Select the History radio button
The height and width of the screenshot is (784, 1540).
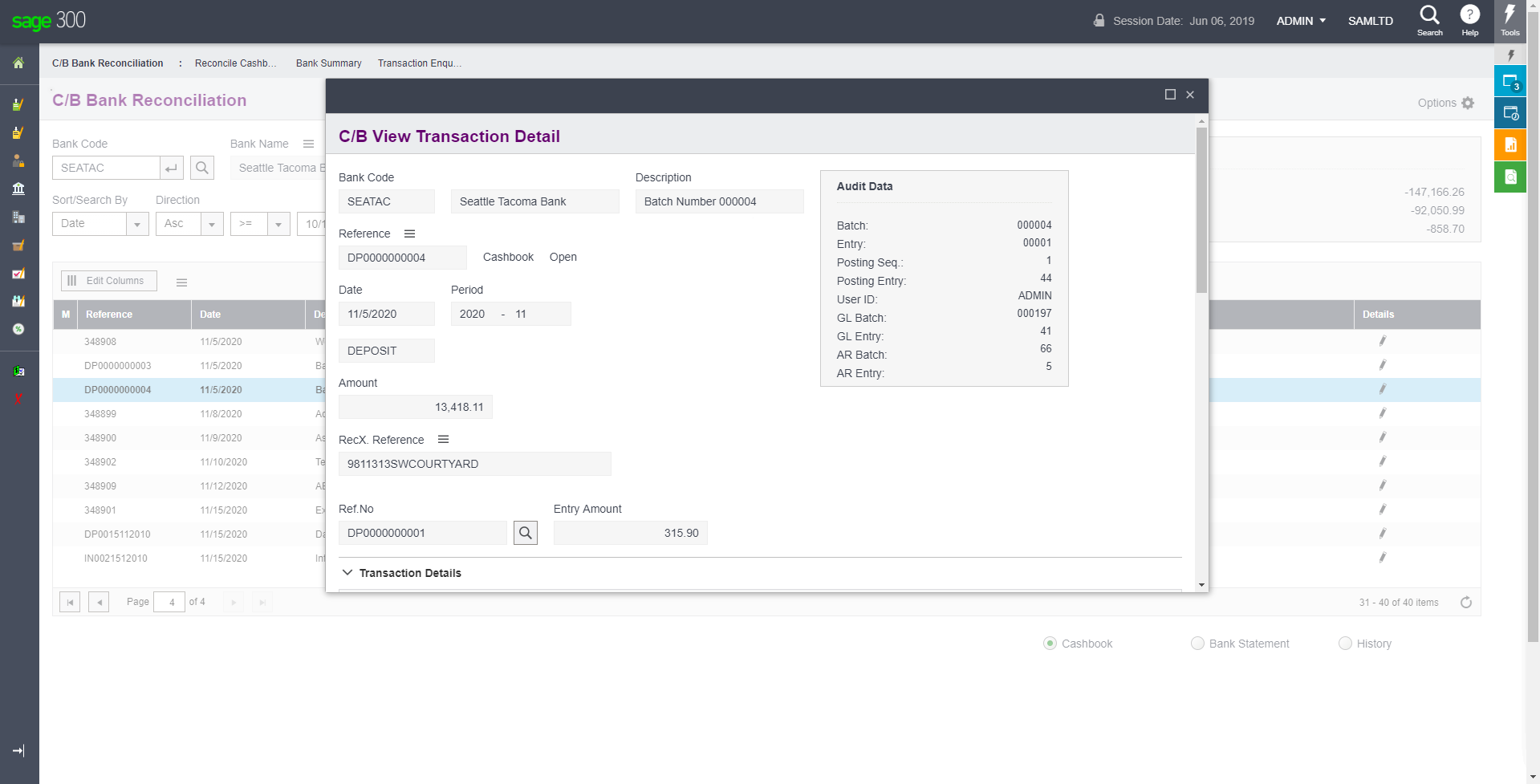(x=1345, y=644)
